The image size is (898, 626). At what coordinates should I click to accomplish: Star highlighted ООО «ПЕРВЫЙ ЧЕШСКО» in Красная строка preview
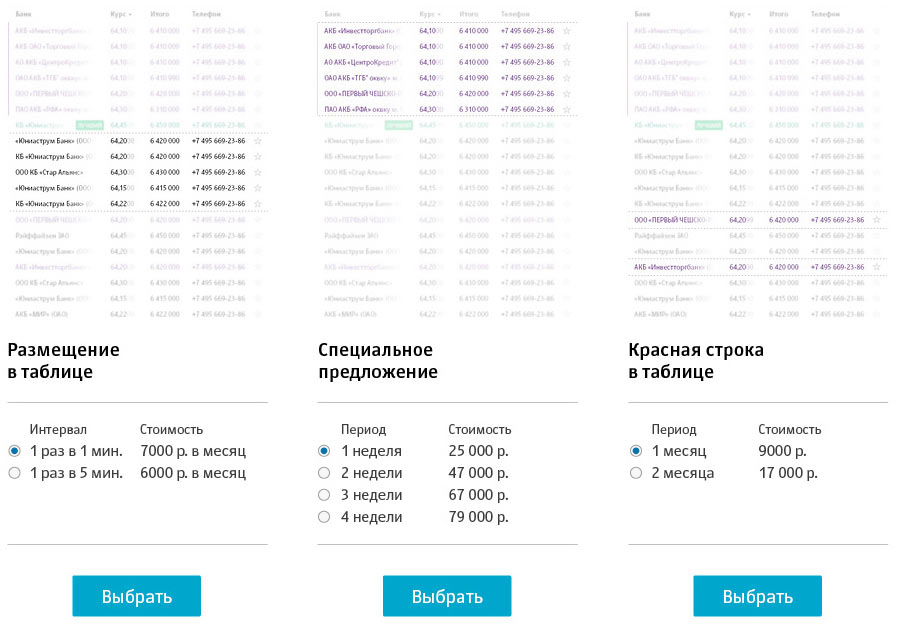877,219
